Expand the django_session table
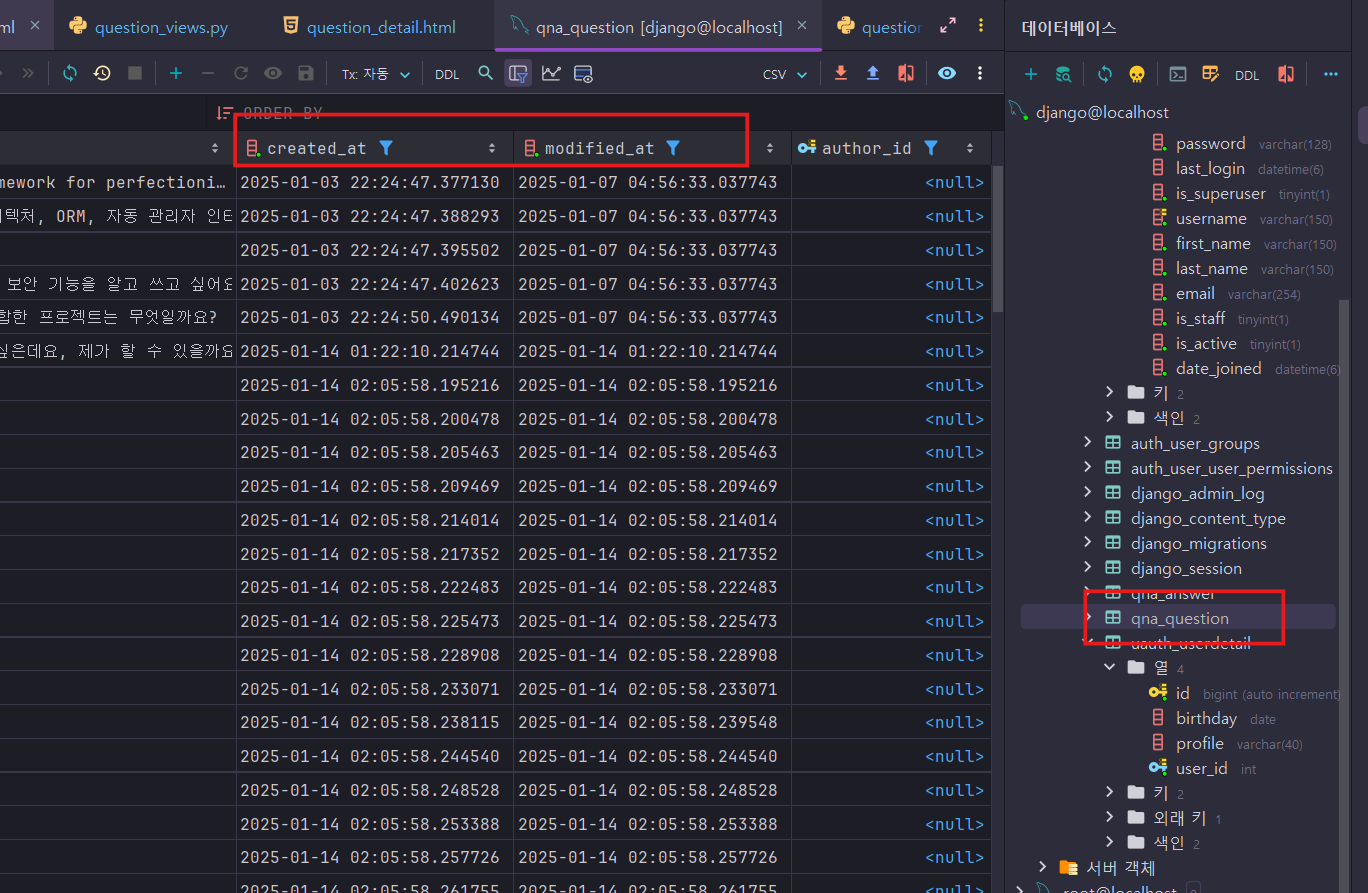Screen dimensions: 1368x893 1088,567
